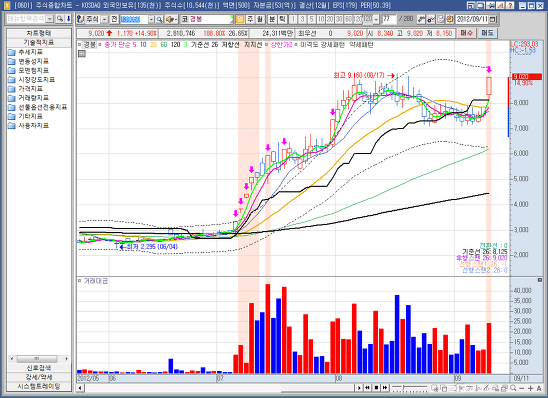Select the 주 weekly period toggle

(x=250, y=19)
